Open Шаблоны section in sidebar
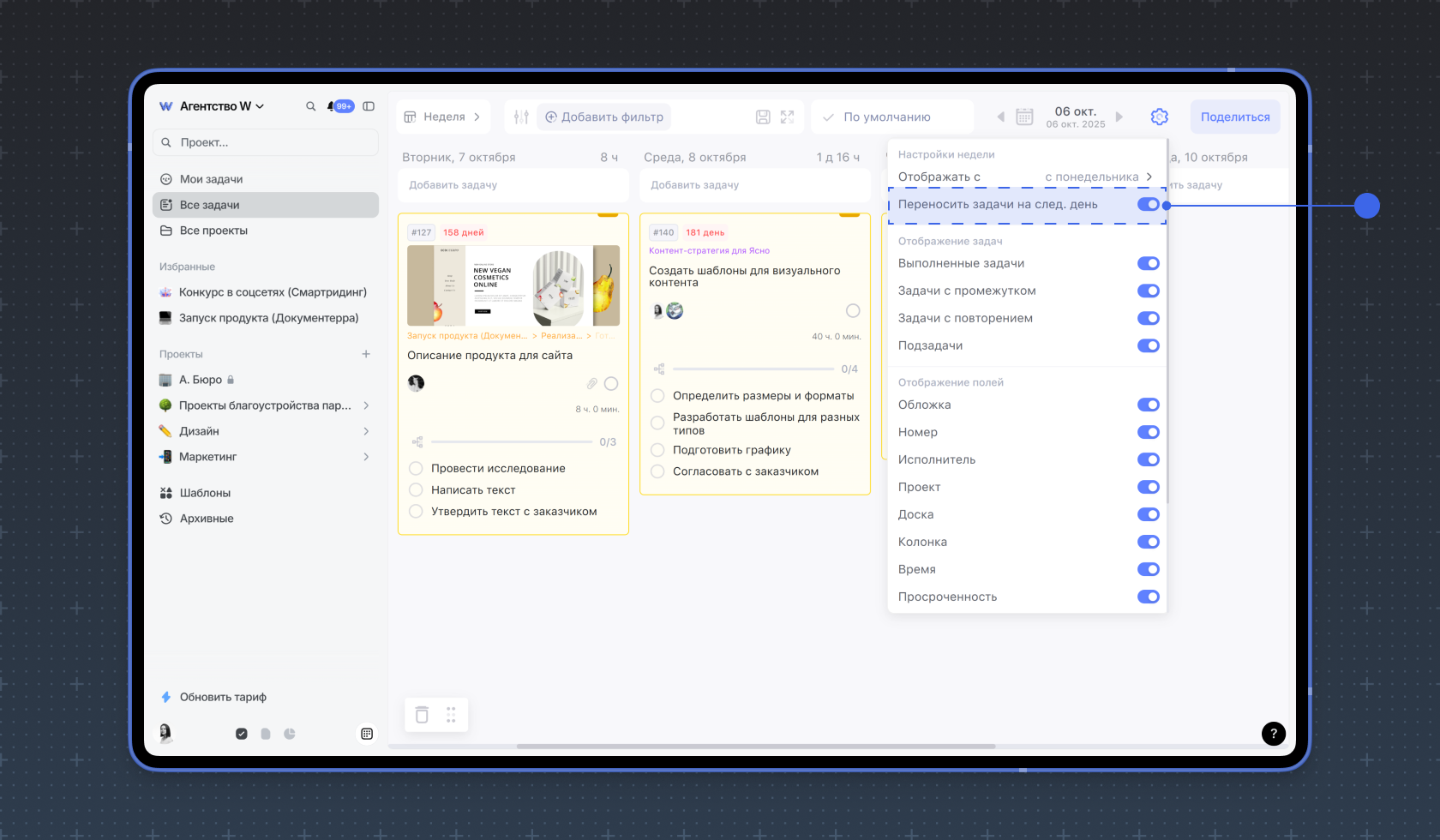Screen dimensions: 1440x840 point(205,493)
